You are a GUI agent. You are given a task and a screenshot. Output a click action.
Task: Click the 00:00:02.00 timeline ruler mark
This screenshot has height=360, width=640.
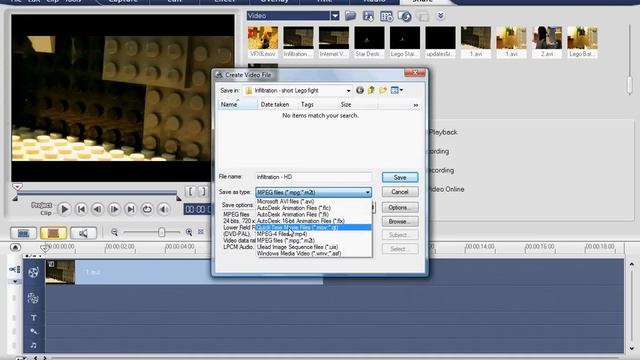[x=120, y=247]
